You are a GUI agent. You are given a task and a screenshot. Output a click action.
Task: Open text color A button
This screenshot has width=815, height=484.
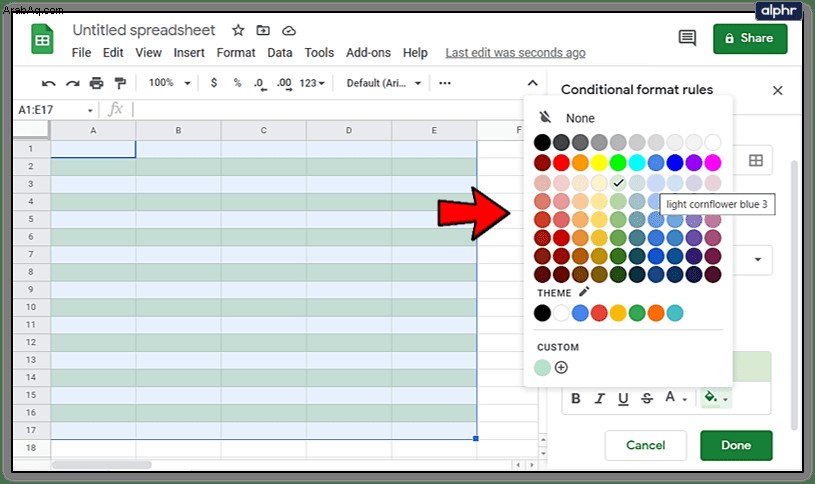pos(676,398)
